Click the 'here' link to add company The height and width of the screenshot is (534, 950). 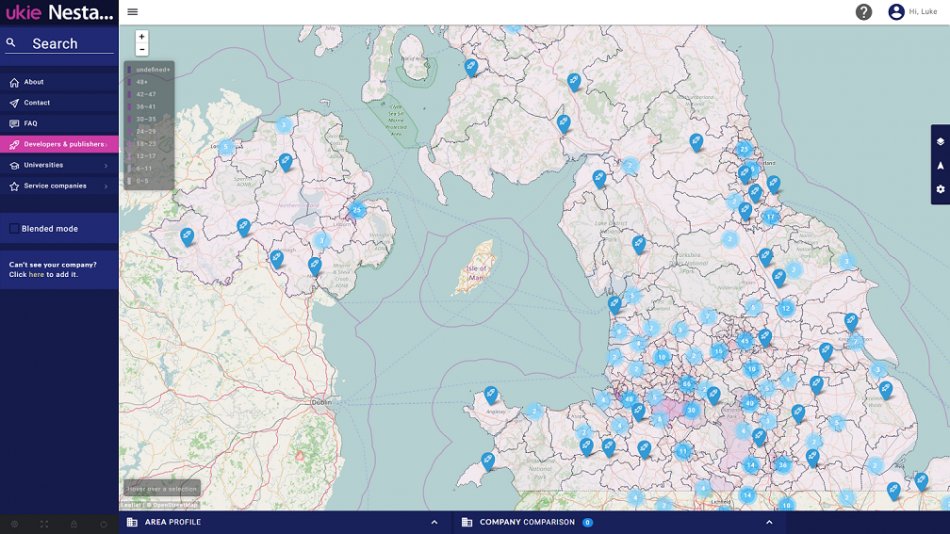(x=36, y=275)
